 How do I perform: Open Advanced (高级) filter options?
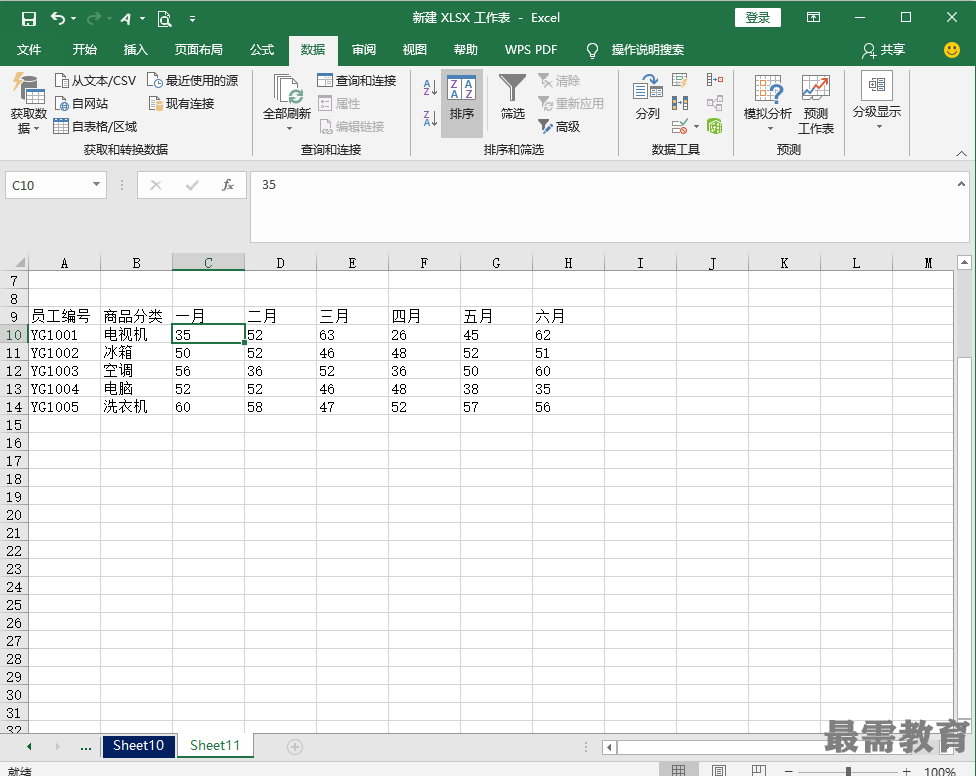coord(559,126)
